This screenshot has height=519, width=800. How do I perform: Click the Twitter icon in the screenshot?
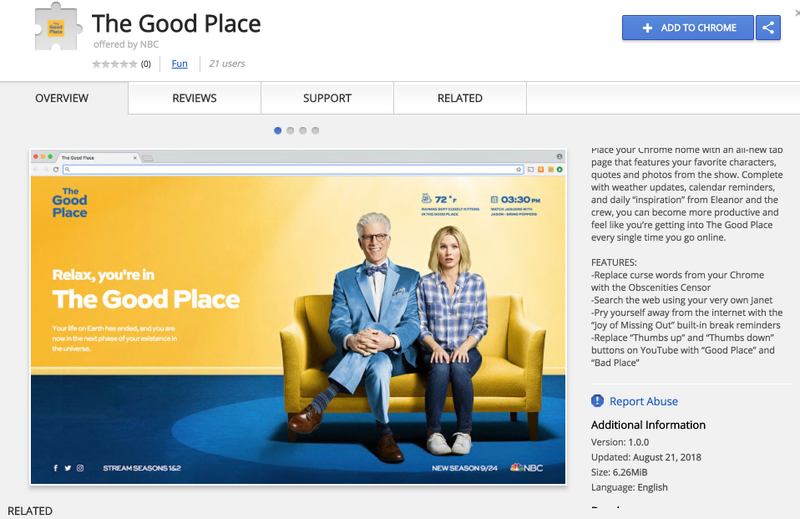pyautogui.click(x=68, y=468)
